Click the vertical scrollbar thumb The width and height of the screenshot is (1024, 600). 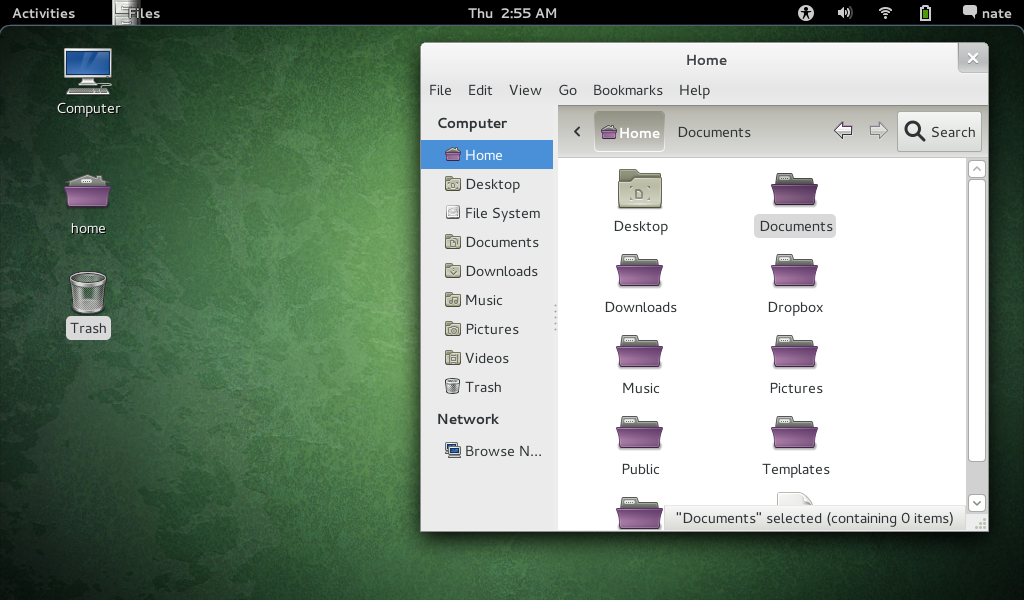976,321
